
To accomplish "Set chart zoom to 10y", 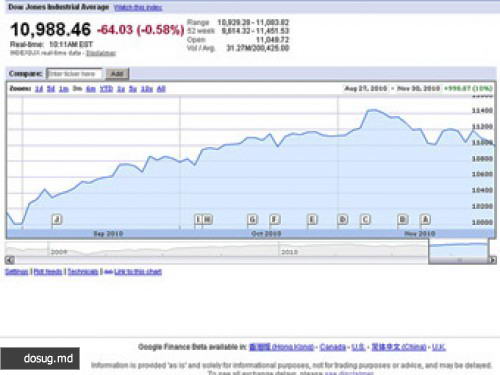I will click(x=147, y=89).
